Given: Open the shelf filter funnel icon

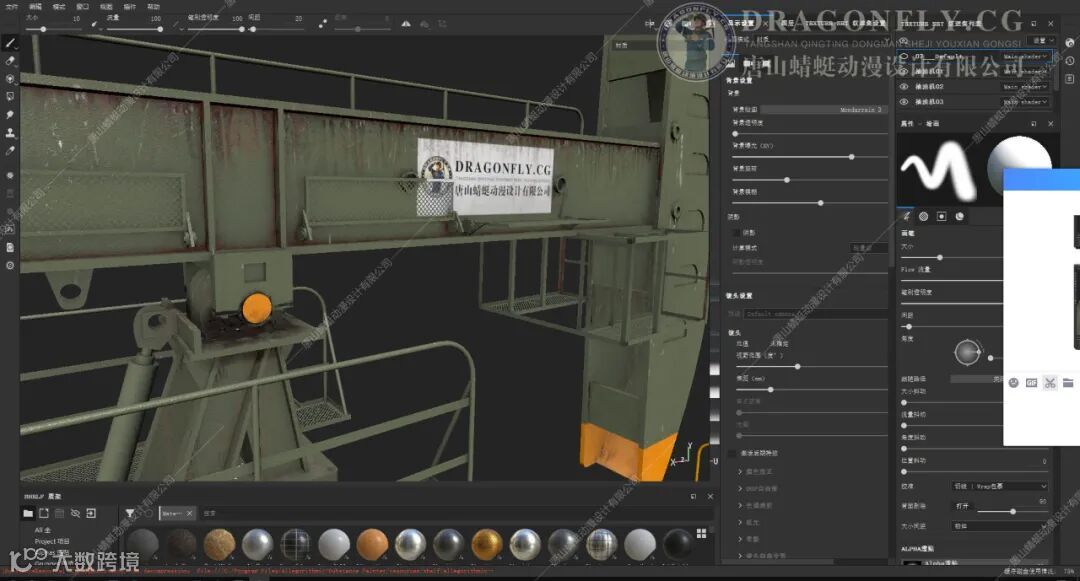Looking at the screenshot, I should (x=130, y=513).
